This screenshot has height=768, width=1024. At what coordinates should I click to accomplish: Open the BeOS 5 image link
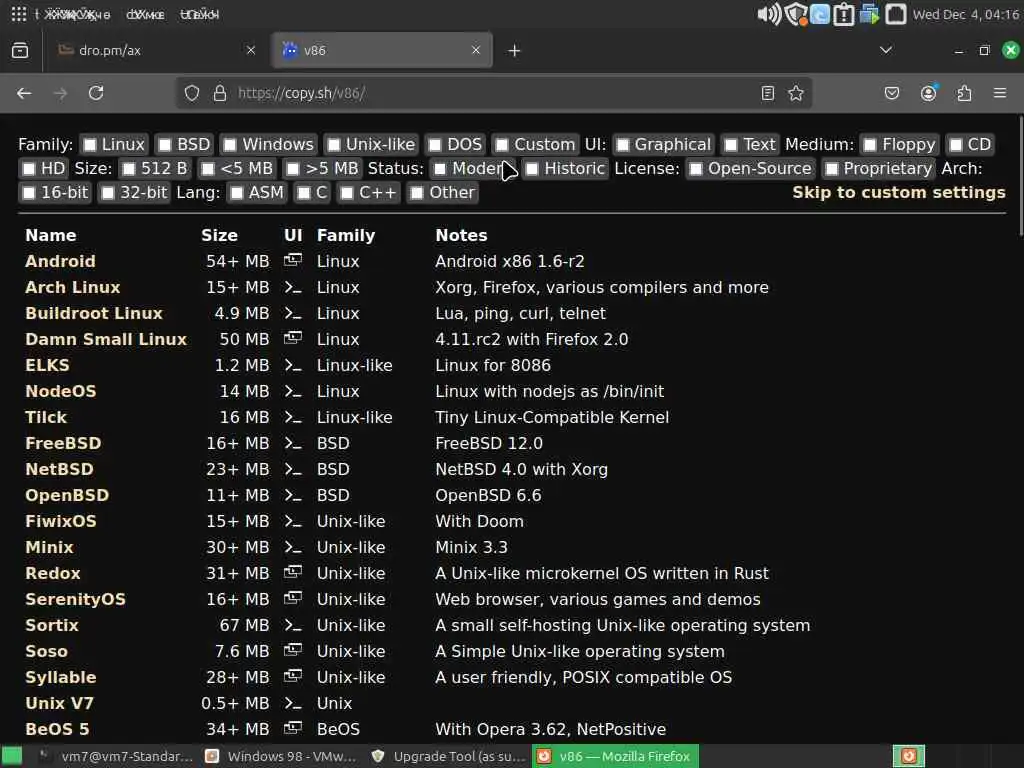coord(57,729)
